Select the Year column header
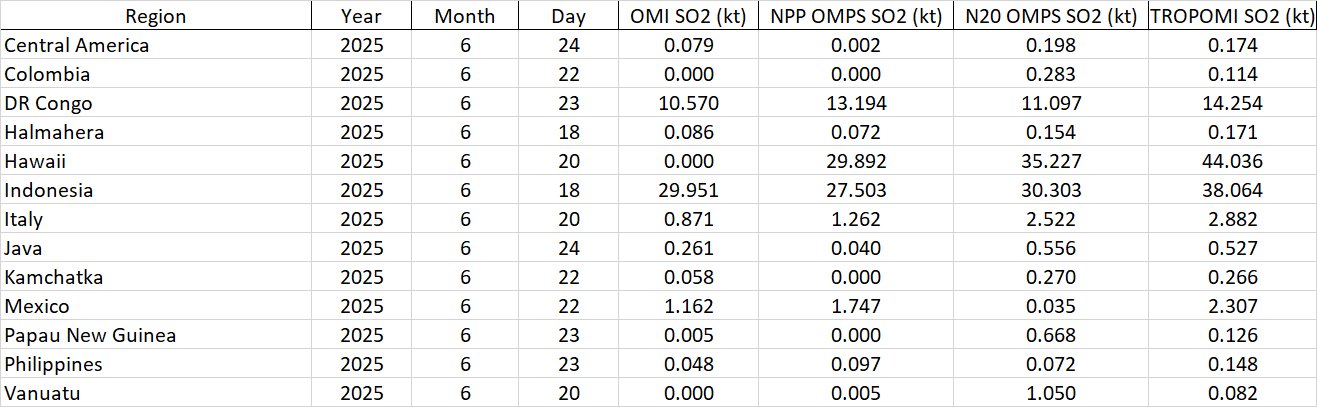The height and width of the screenshot is (407, 1317). pyautogui.click(x=361, y=16)
